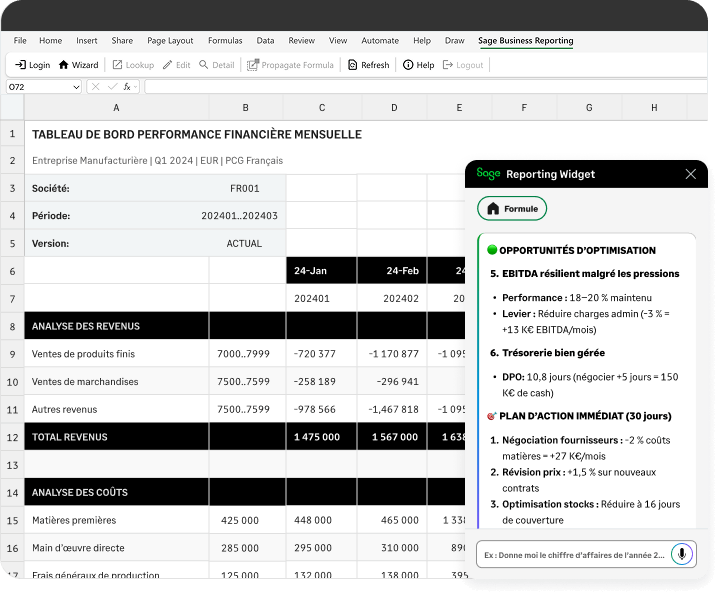Select cell with value '310 000'

pos(392,548)
